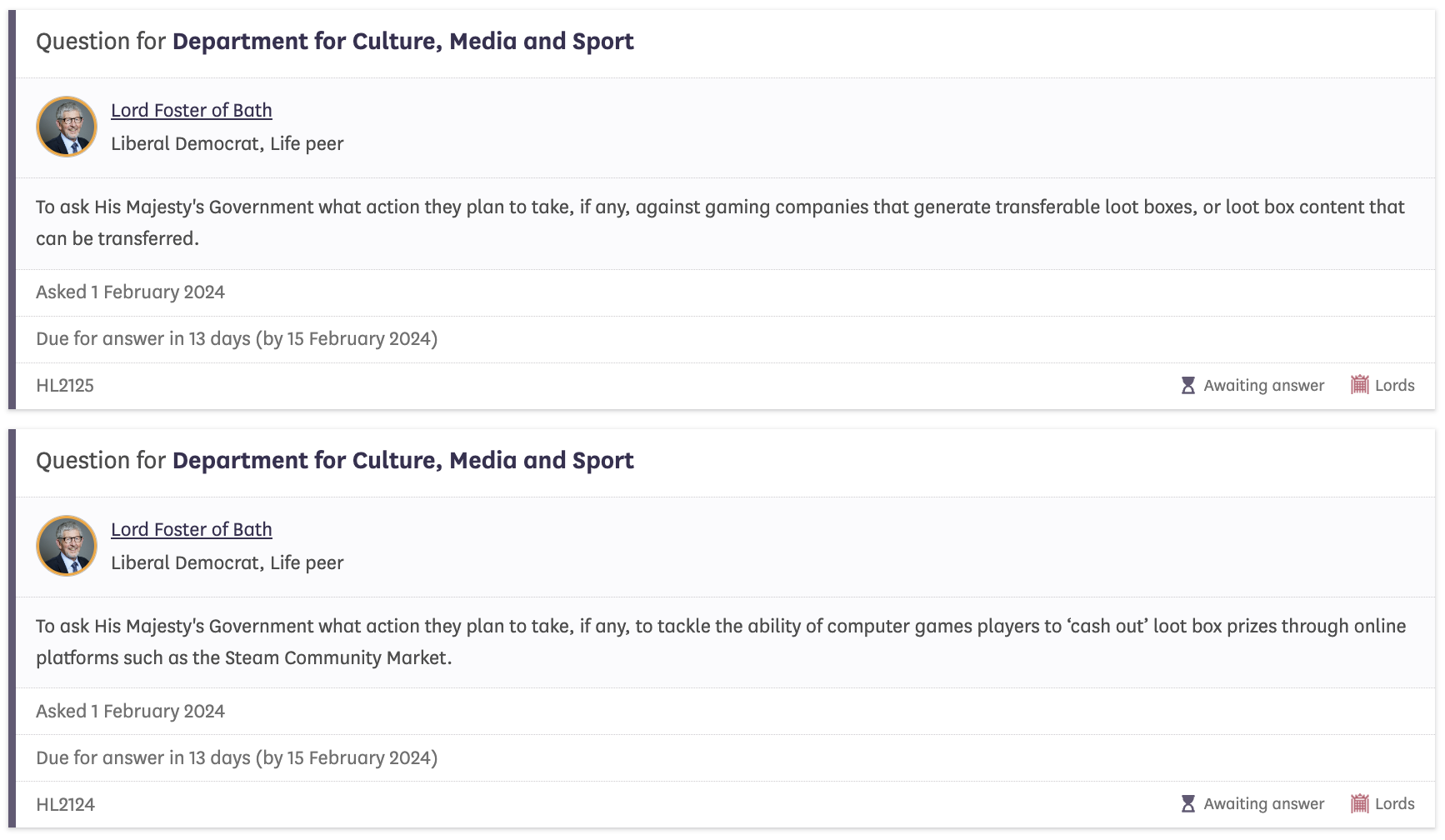The height and width of the screenshot is (840, 1445).
Task: Open first question heading for Culture, Media and Sport
Action: pos(335,42)
